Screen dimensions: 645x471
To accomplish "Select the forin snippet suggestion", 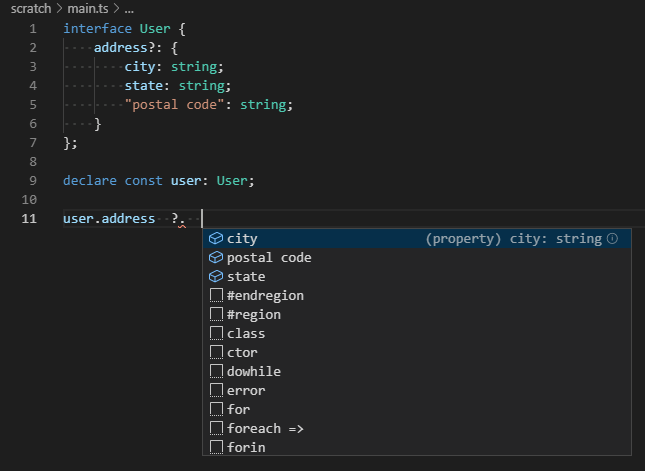I will (x=417, y=447).
